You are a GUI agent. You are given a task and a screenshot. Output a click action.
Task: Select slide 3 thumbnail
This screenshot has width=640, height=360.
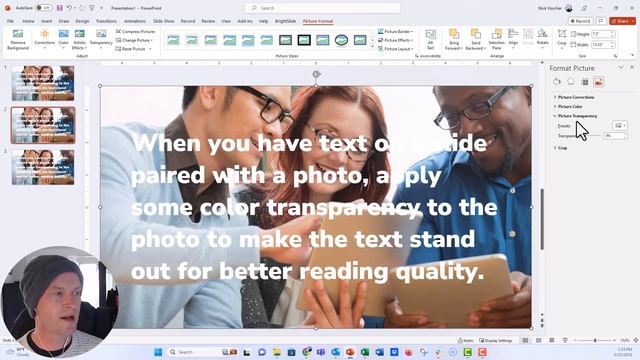coord(43,167)
